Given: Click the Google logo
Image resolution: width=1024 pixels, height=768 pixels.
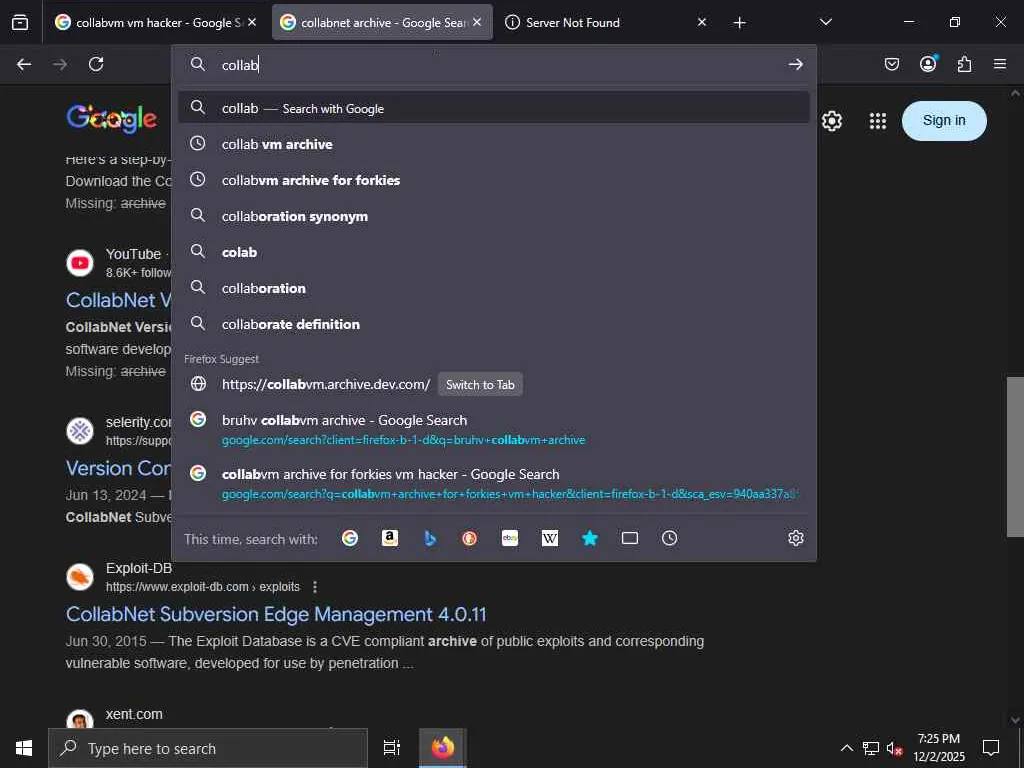Looking at the screenshot, I should pos(112,120).
